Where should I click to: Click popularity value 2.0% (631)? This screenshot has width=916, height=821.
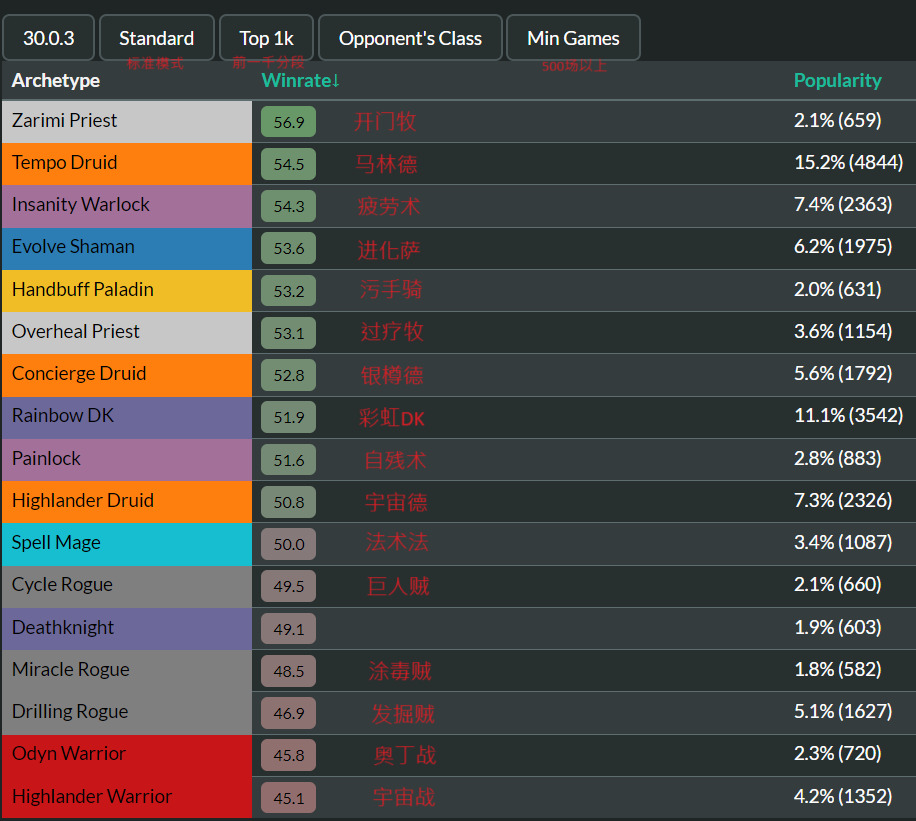pos(837,289)
